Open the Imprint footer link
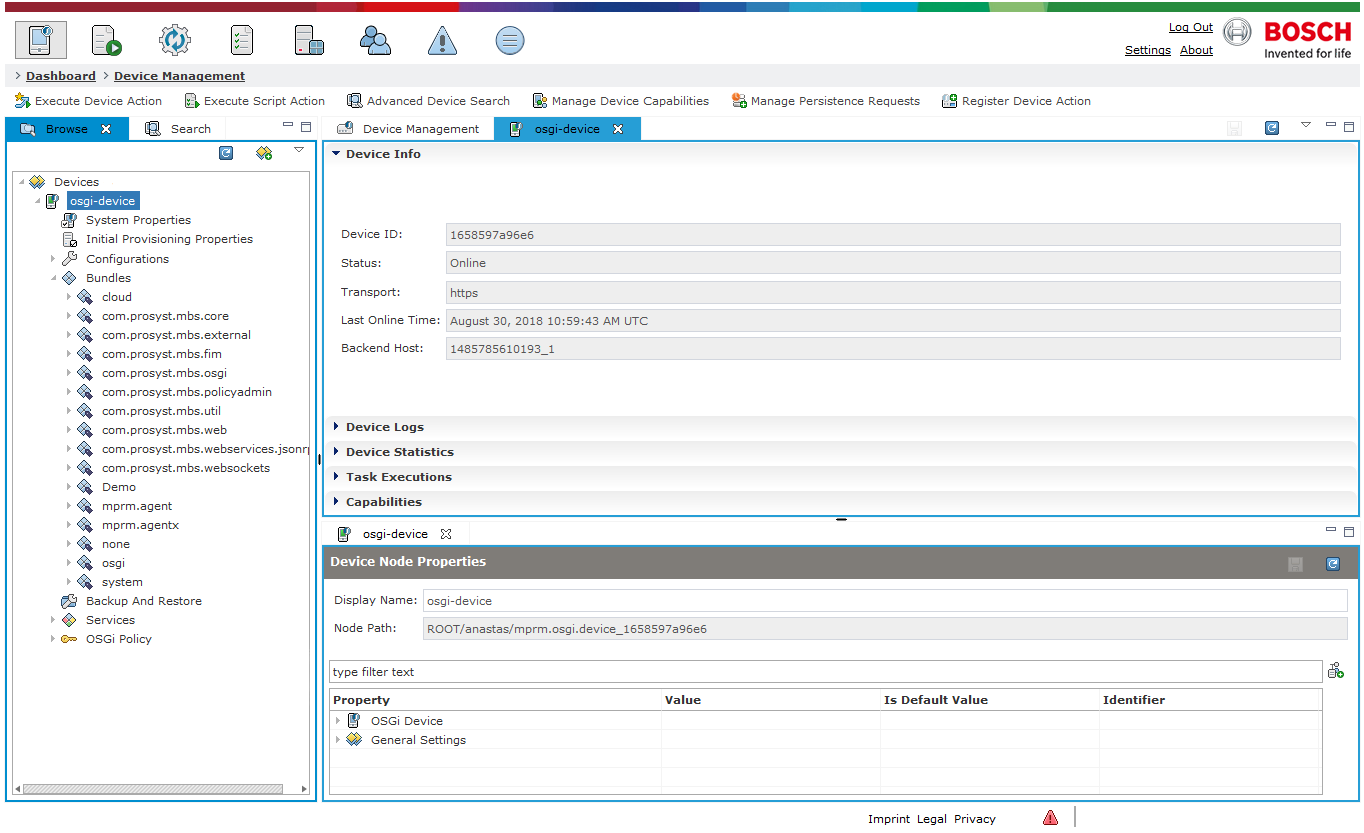Viewport: 1364px width, 833px height. coord(889,819)
